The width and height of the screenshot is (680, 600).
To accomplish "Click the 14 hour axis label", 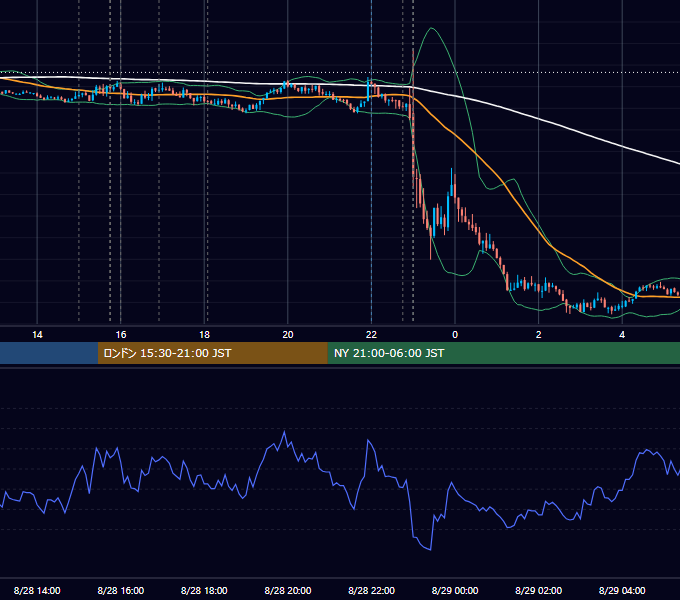I will pos(37,335).
